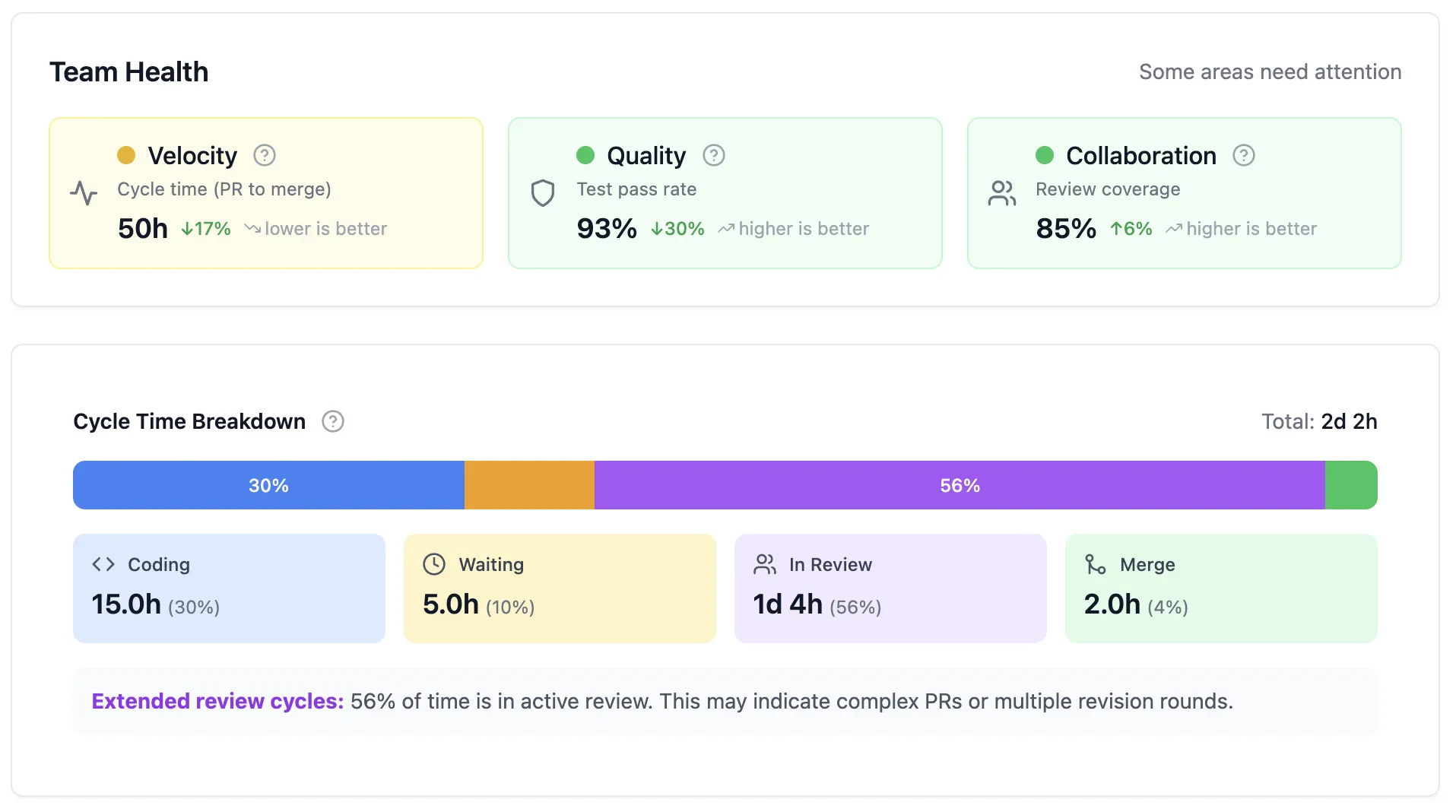Click the Coding label
The image size is (1456, 812).
click(159, 564)
